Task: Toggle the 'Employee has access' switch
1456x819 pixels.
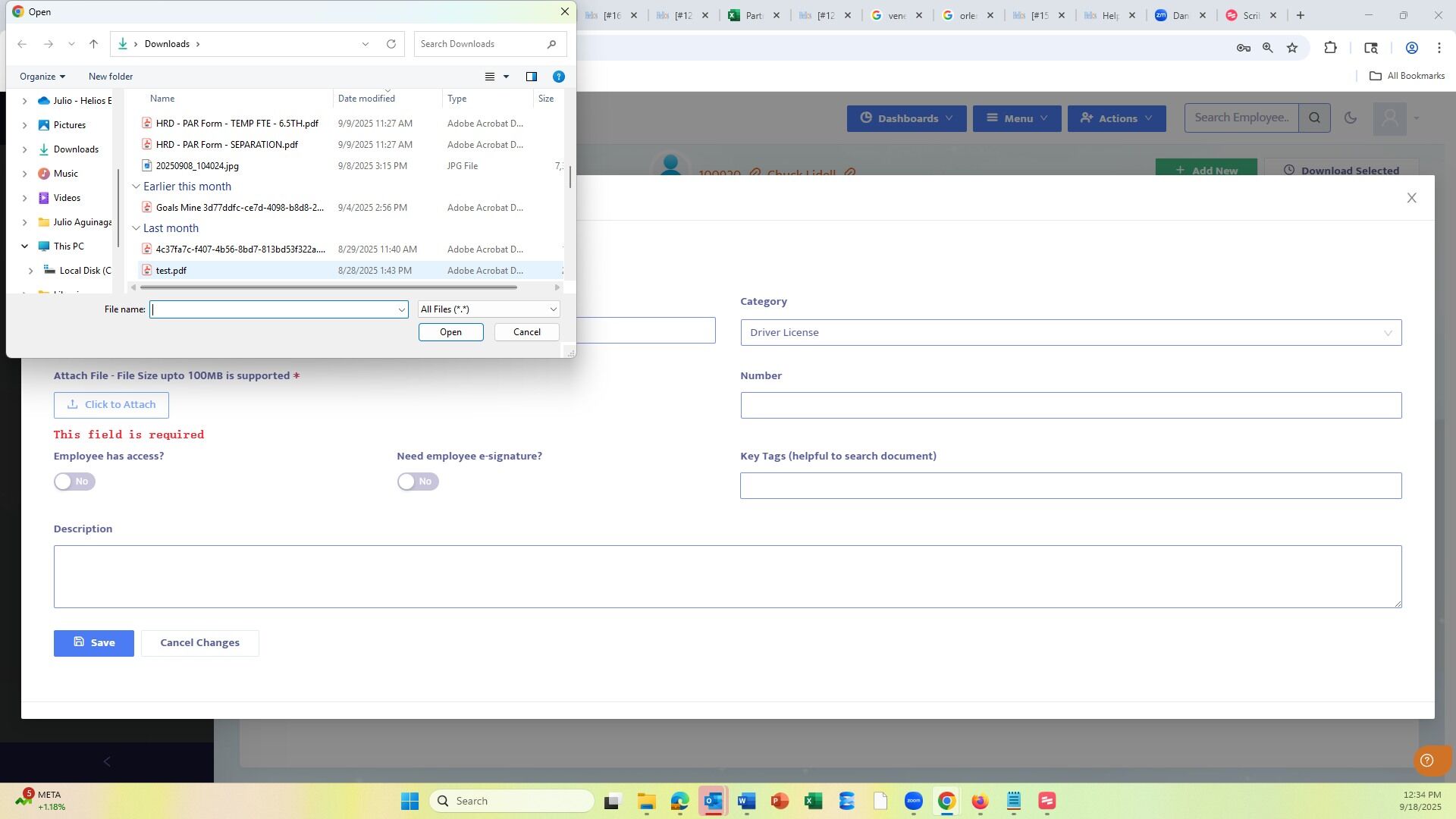Action: [x=74, y=482]
